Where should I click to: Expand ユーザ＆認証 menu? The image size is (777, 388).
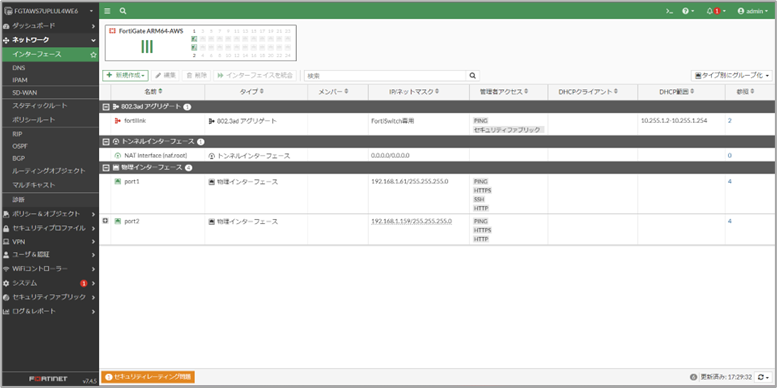pyautogui.click(x=49, y=255)
